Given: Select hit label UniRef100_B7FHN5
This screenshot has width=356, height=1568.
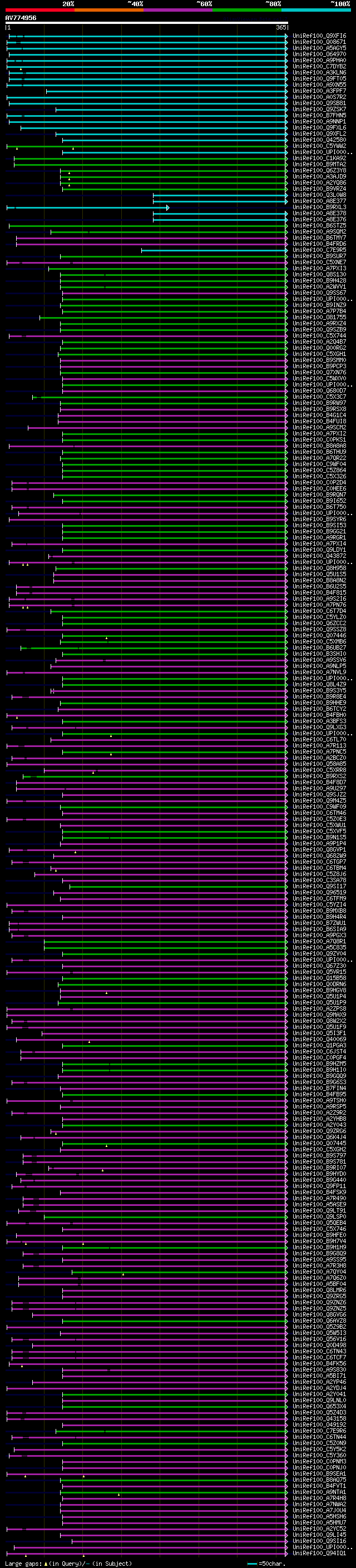Looking at the screenshot, I should tap(319, 116).
